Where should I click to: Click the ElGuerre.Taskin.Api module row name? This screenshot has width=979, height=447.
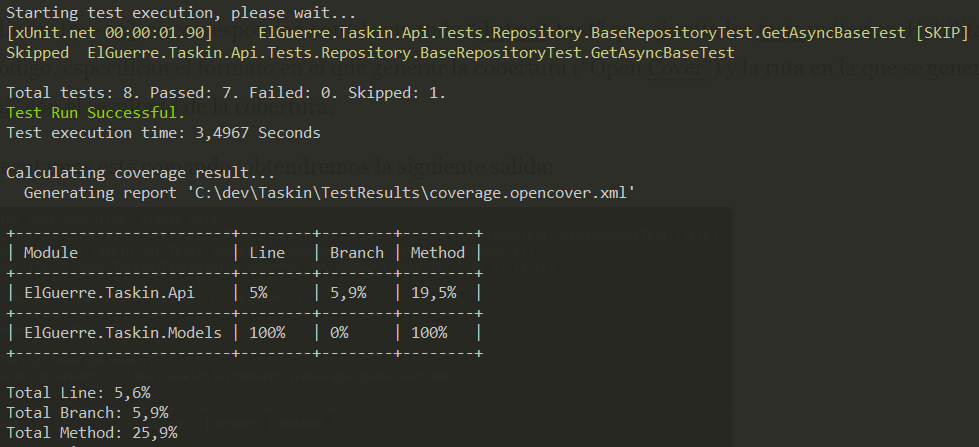(x=109, y=293)
